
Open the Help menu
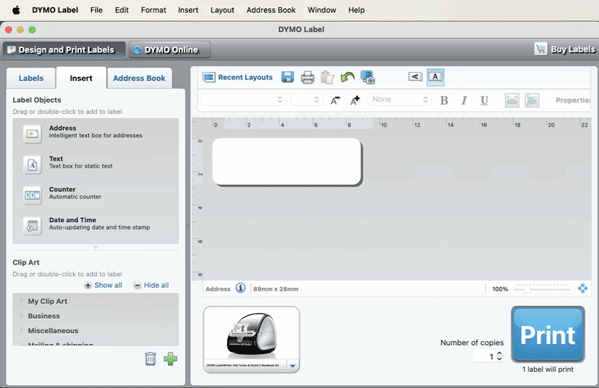356,10
